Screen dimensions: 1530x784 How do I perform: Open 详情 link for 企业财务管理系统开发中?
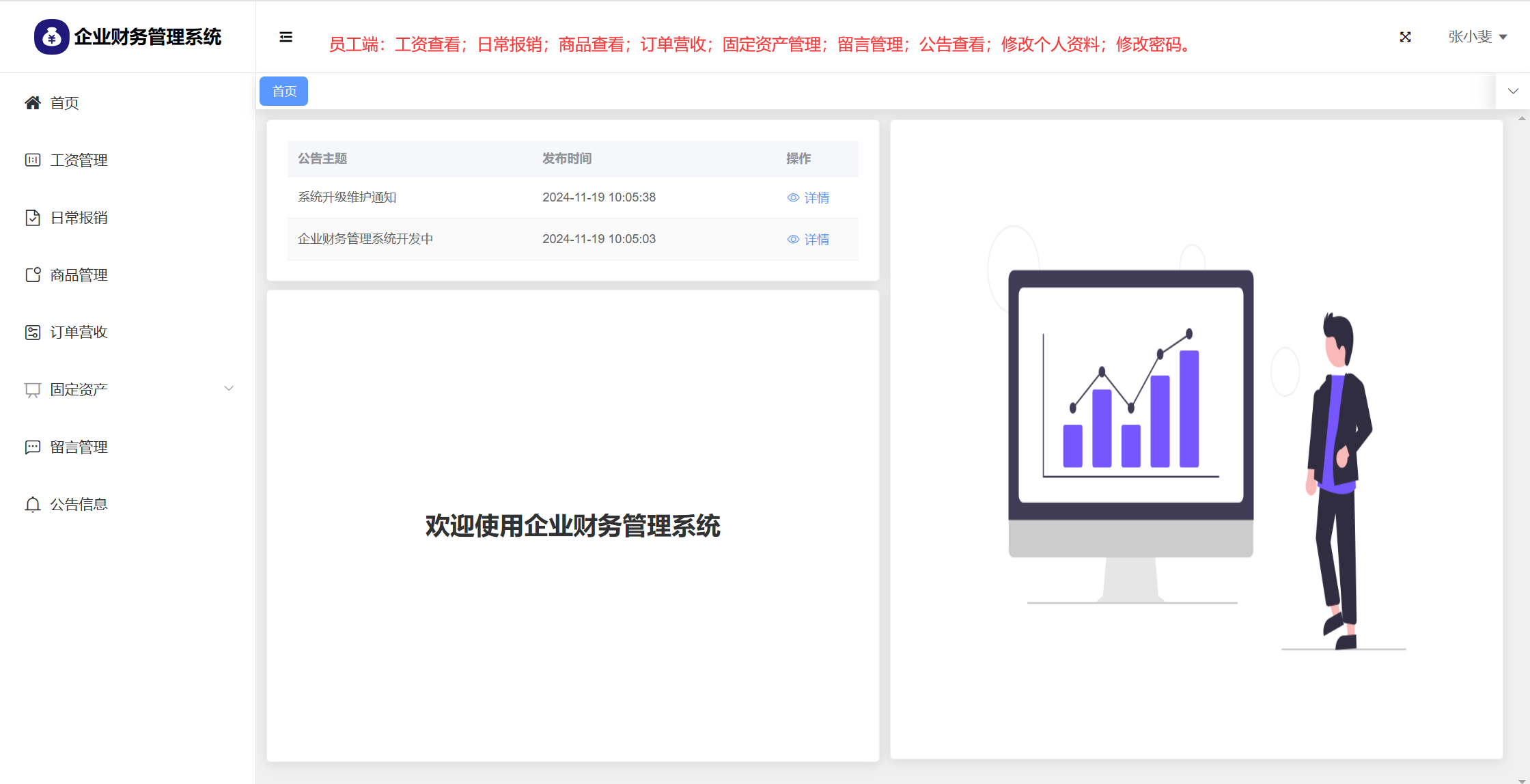pyautogui.click(x=816, y=240)
